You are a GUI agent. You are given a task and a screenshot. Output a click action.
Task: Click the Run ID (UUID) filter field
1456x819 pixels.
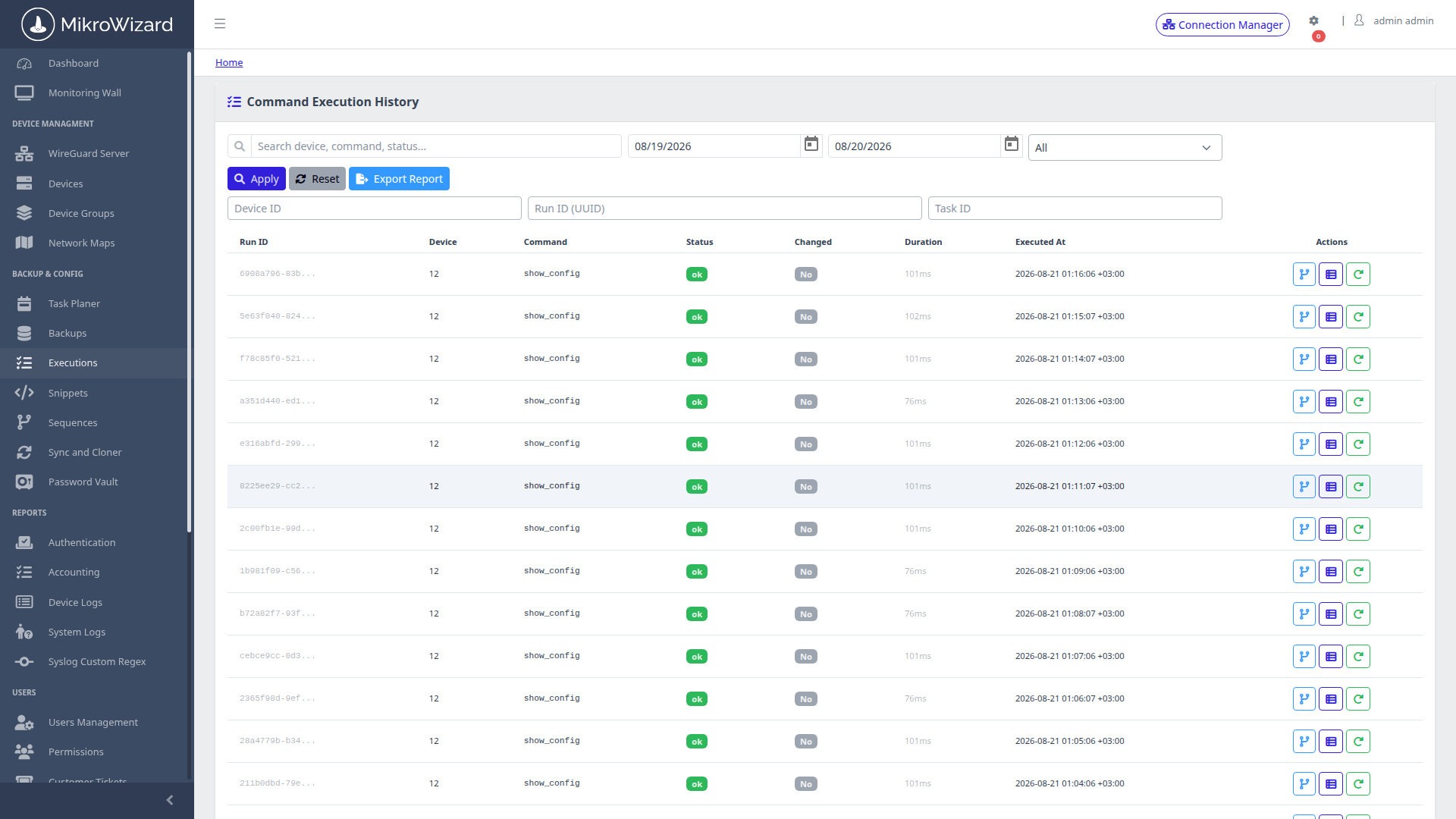coord(725,209)
